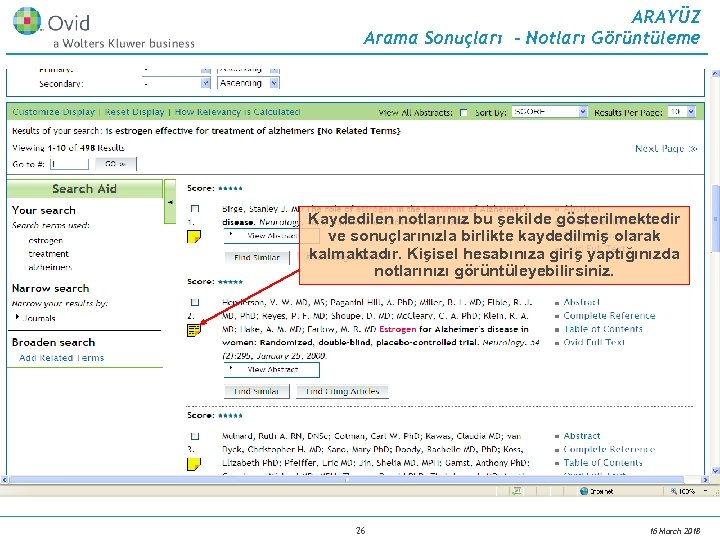
Task: Click the Internet zone globe icon
Action: tap(584, 491)
